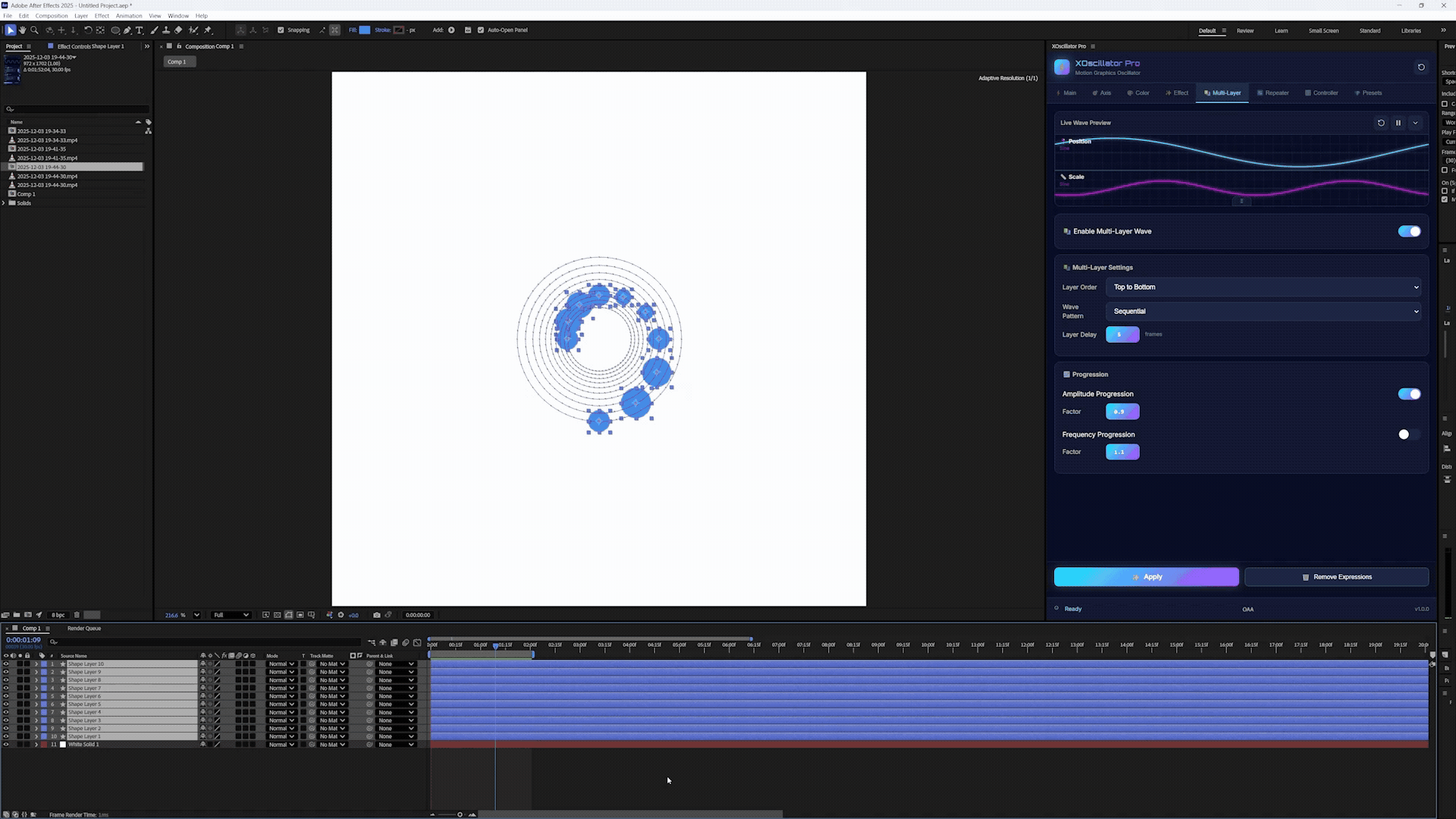Open the Composition menu
The image size is (1456, 819).
pos(52,16)
